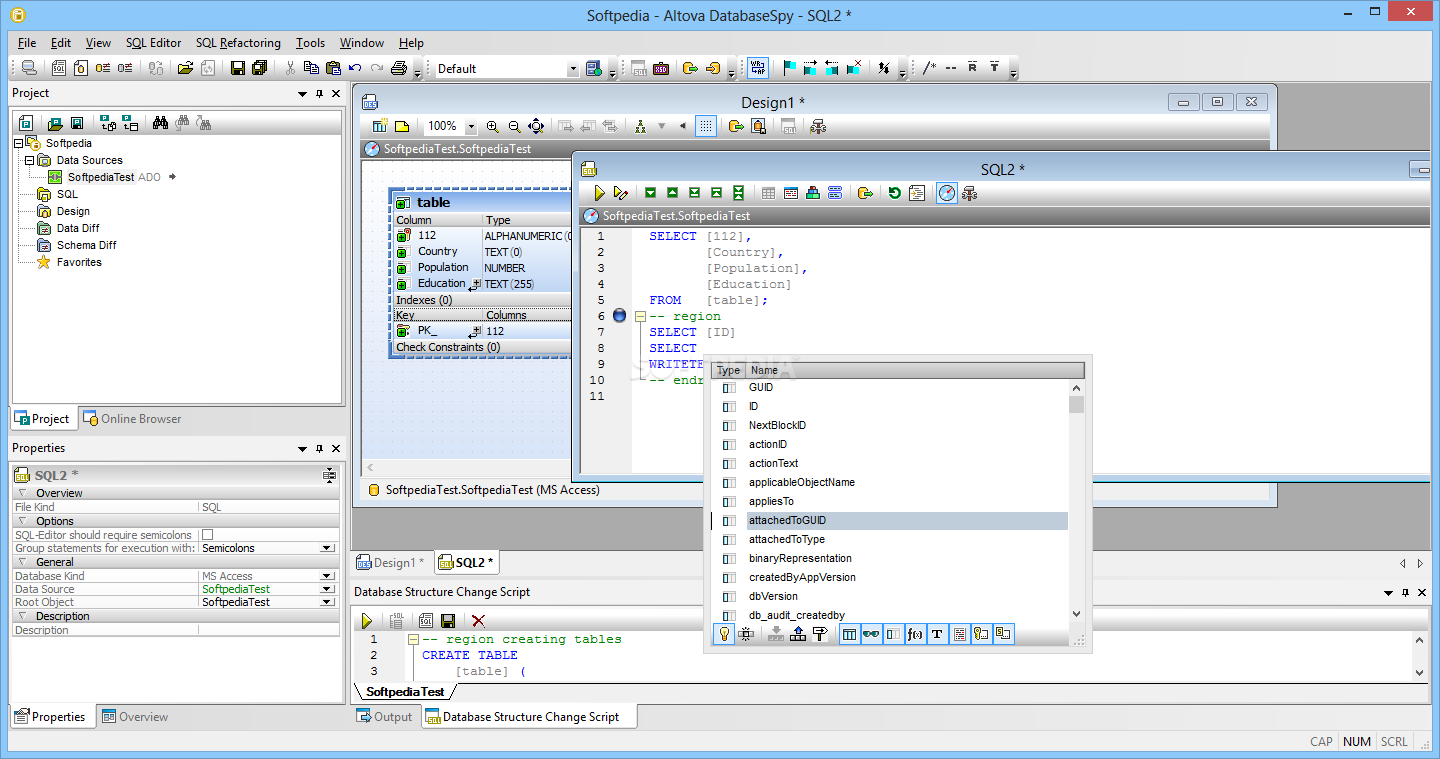
Task: Click the open folder icon in main toolbar
Action: pyautogui.click(x=185, y=68)
